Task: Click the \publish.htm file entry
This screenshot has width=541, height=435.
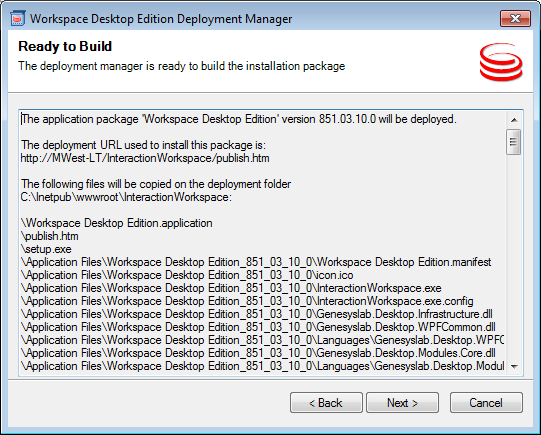Action: [50, 236]
